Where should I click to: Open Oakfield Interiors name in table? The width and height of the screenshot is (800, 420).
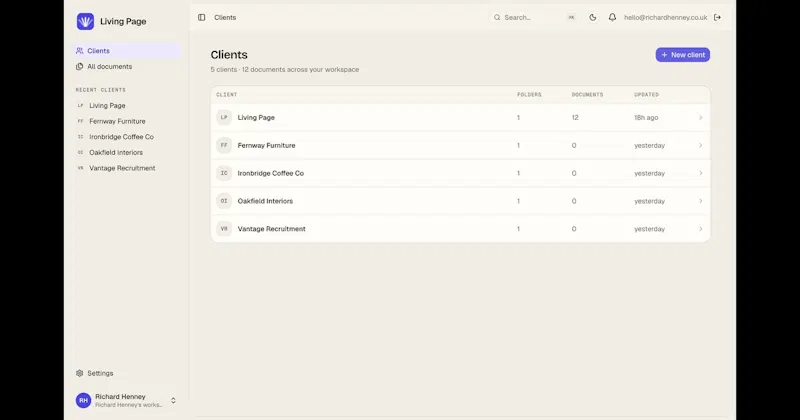[x=265, y=201]
